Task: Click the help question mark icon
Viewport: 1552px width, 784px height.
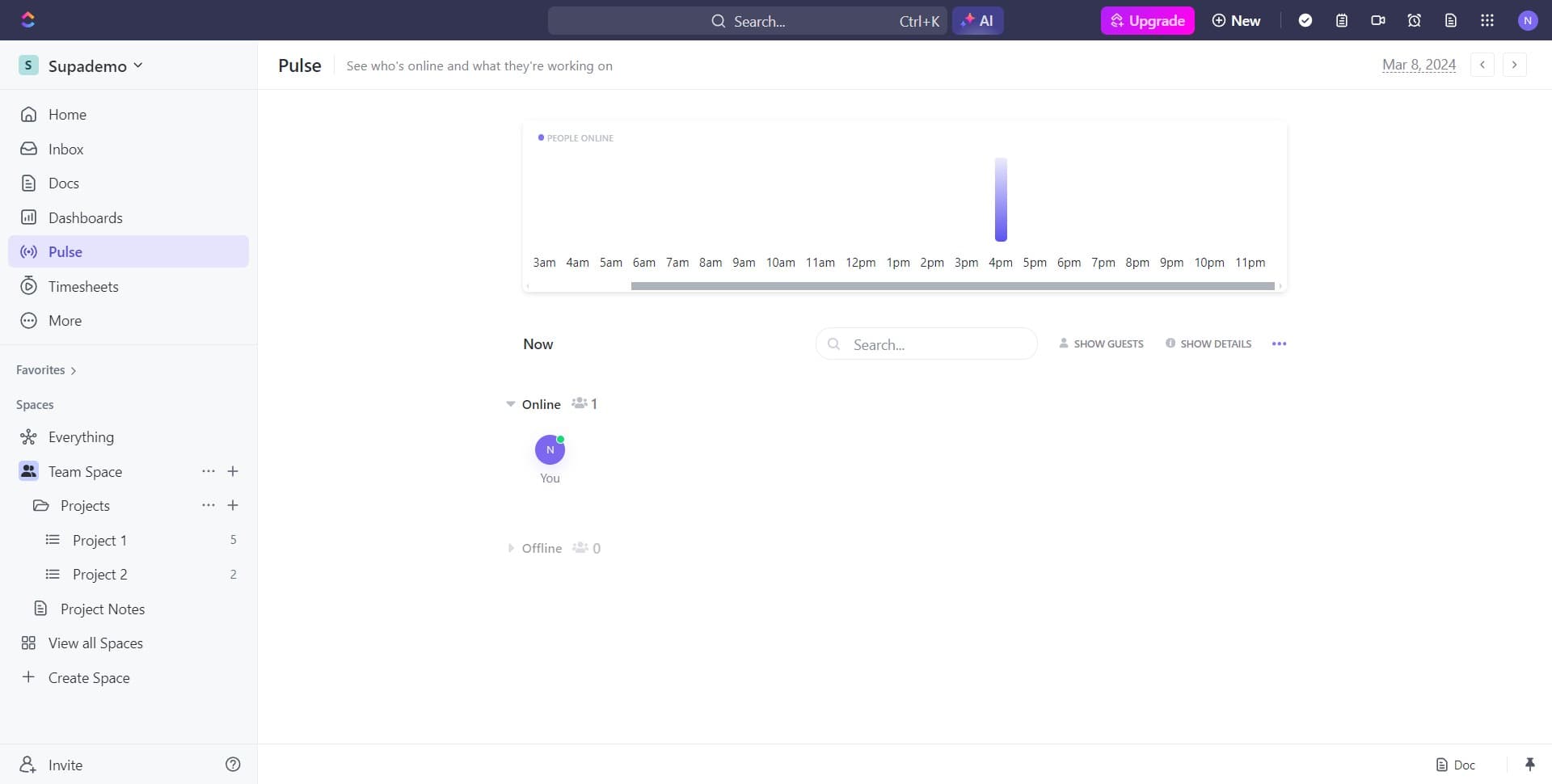Action: [233, 764]
